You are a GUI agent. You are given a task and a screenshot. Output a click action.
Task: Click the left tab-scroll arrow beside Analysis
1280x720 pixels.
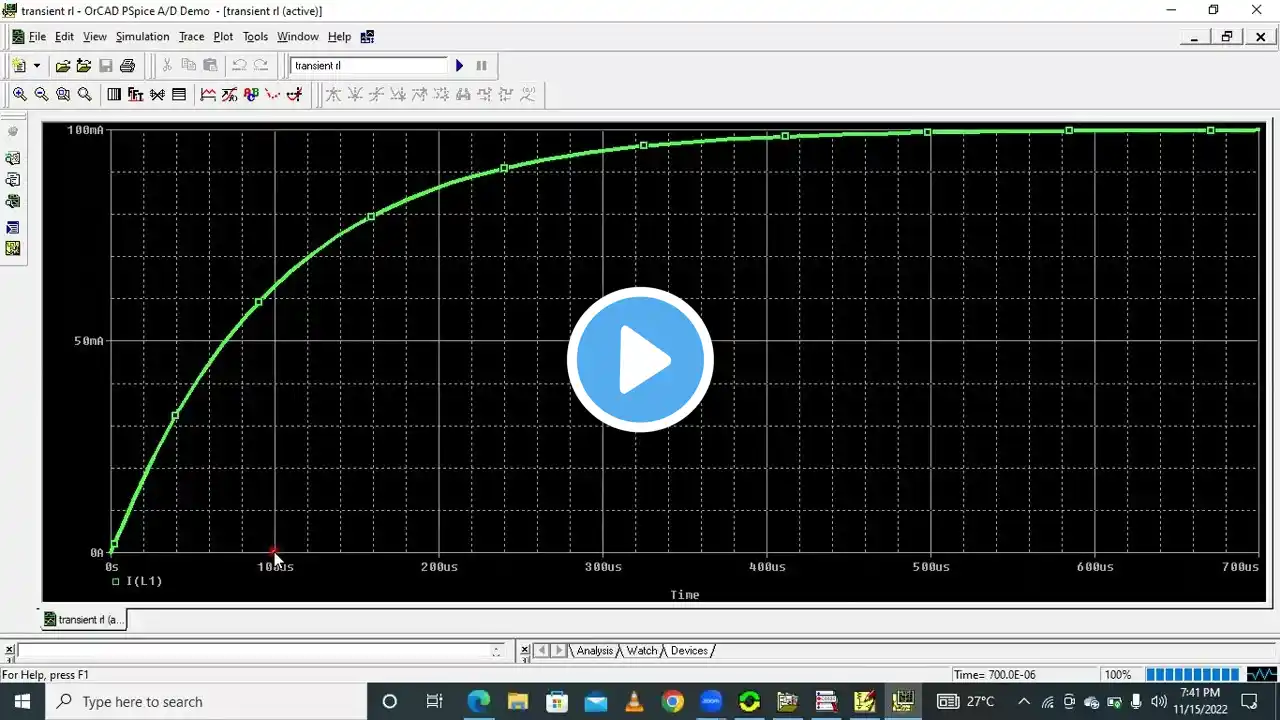(x=542, y=651)
